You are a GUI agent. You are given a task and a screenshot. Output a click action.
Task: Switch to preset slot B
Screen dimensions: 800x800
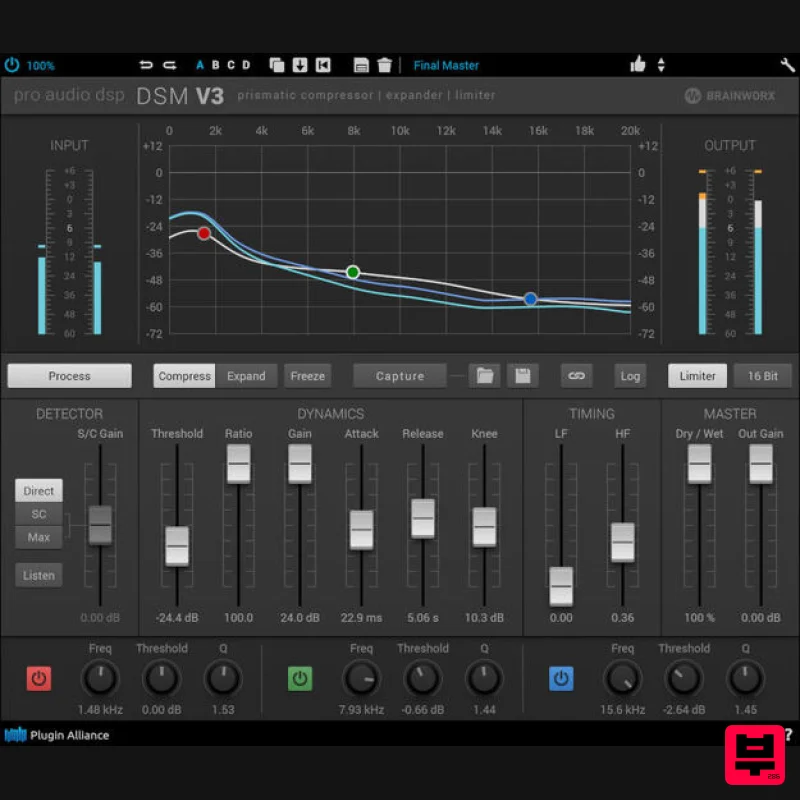coord(216,64)
